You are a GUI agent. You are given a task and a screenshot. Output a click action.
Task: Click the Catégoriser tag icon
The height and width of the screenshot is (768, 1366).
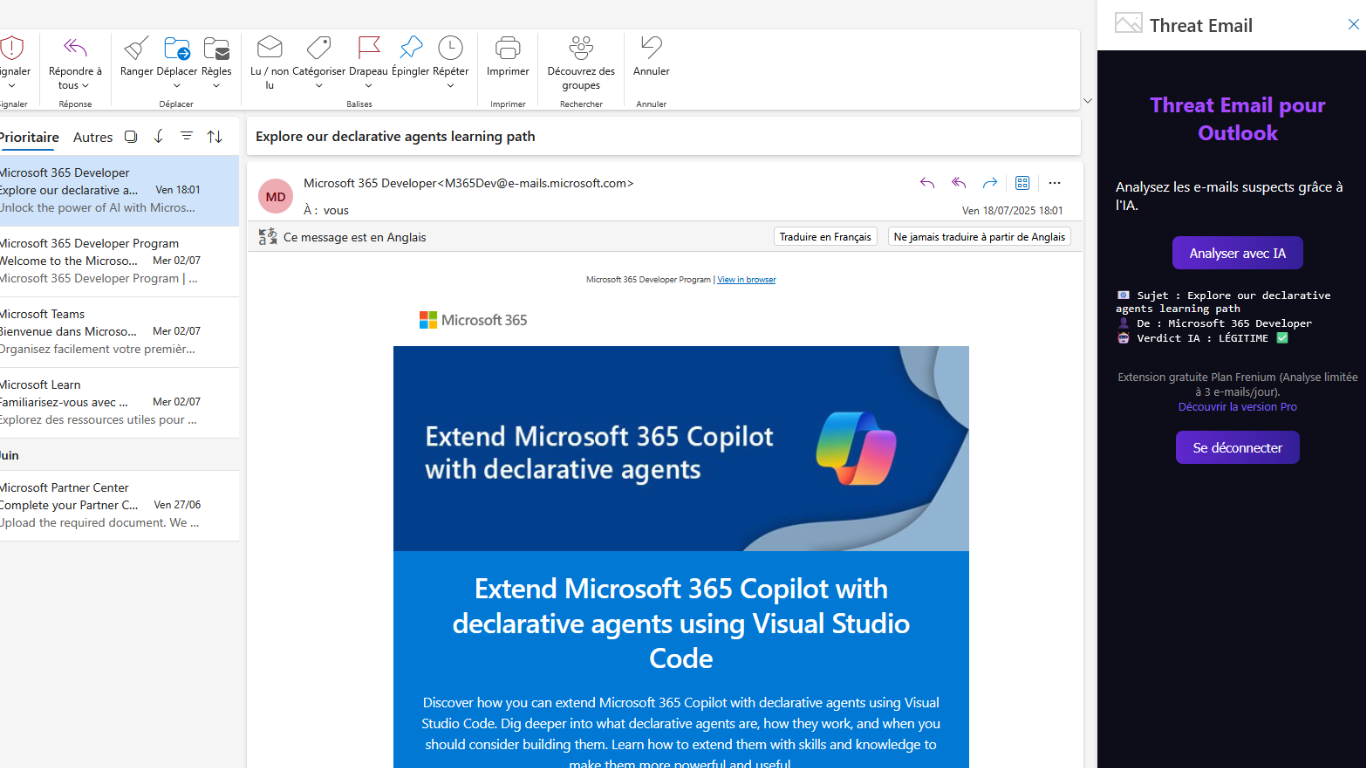[x=319, y=47]
